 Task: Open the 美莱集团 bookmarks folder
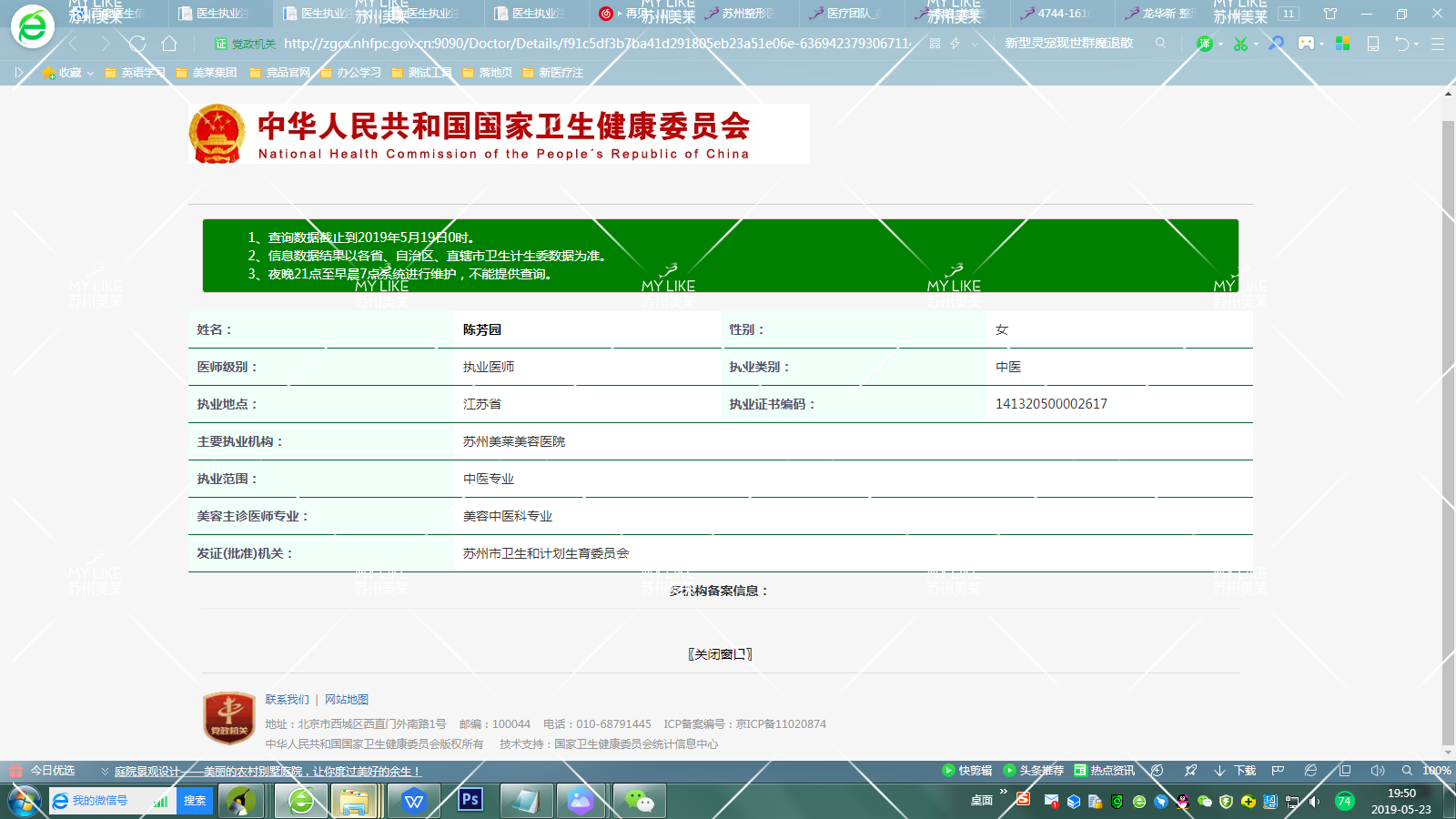click(207, 73)
